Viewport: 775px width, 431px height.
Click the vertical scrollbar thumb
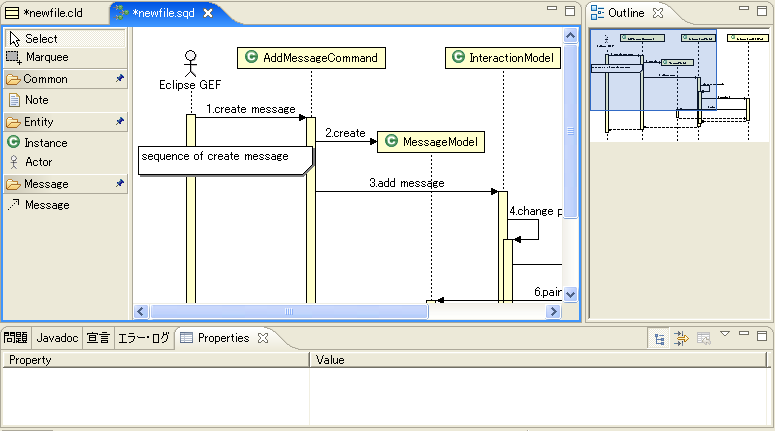click(570, 131)
